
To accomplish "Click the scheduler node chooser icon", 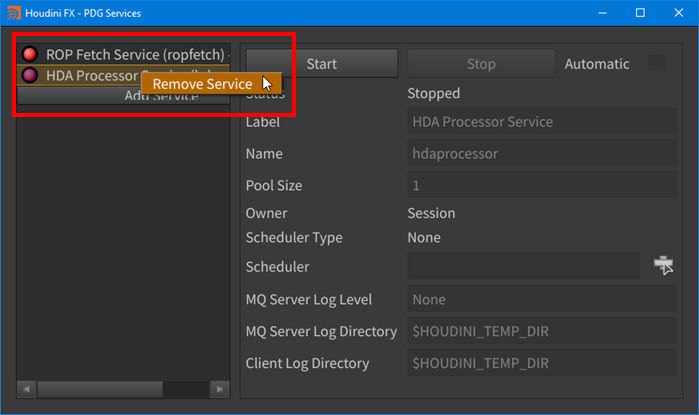I will [x=664, y=266].
